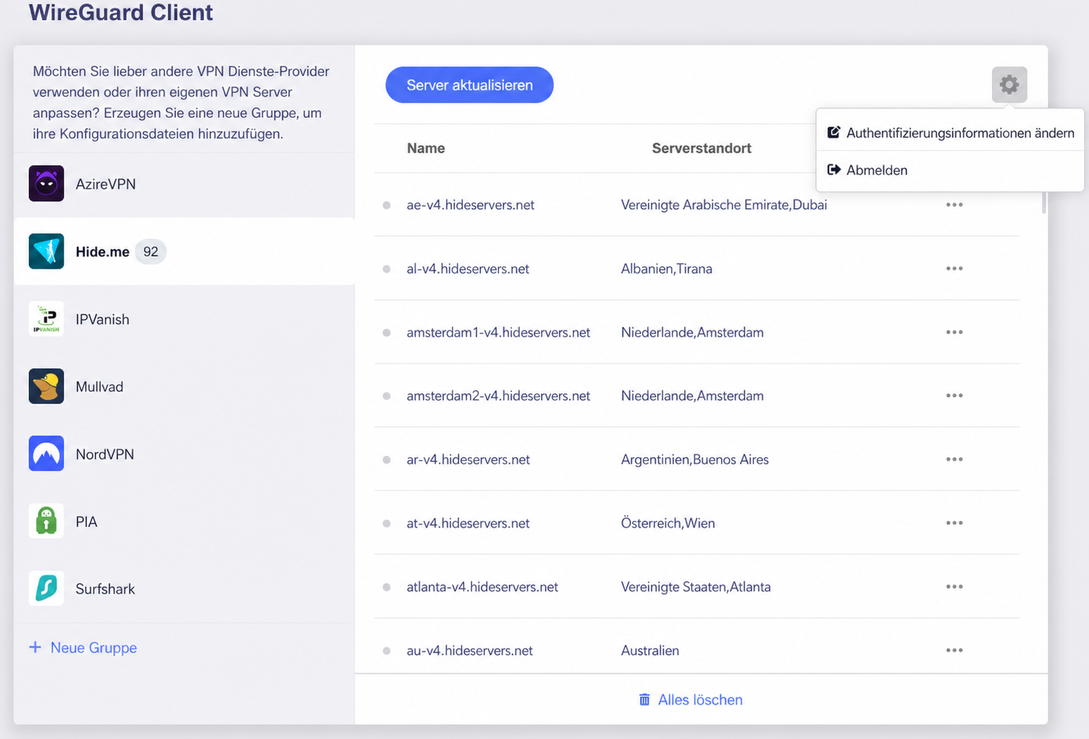Click the trash icon beside Alles löschen
This screenshot has width=1089, height=739.
click(645, 699)
